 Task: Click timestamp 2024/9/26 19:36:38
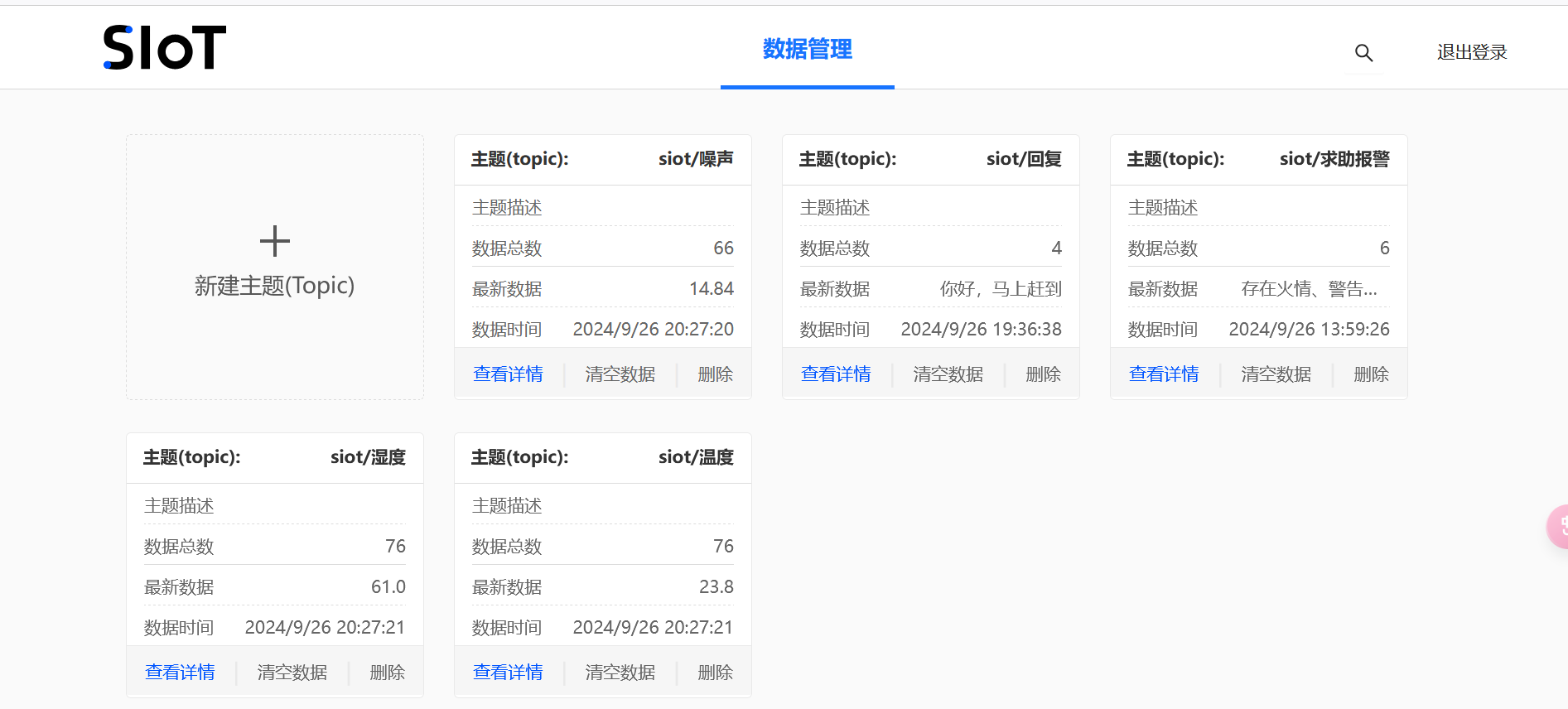click(982, 330)
